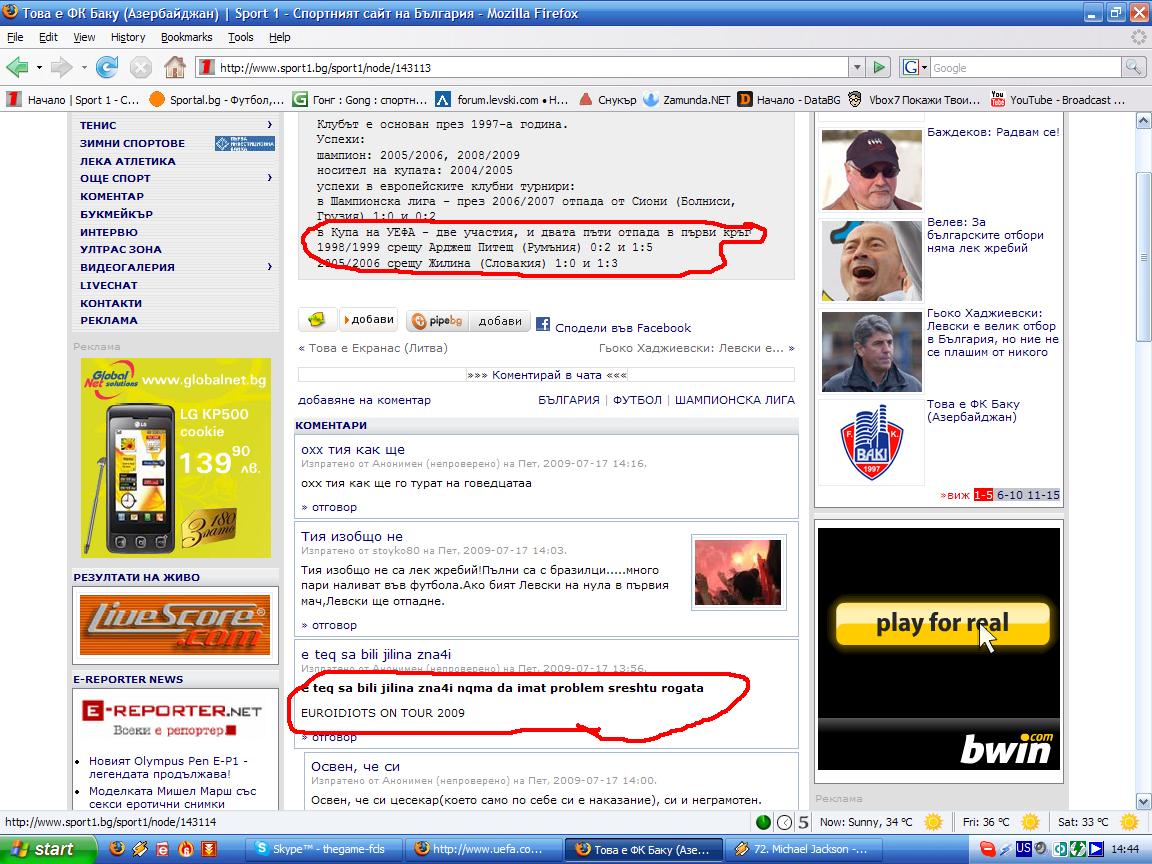Screen dimensions: 1152x864
Task: Click the Home icon in navigation toolbar
Action: [174, 68]
